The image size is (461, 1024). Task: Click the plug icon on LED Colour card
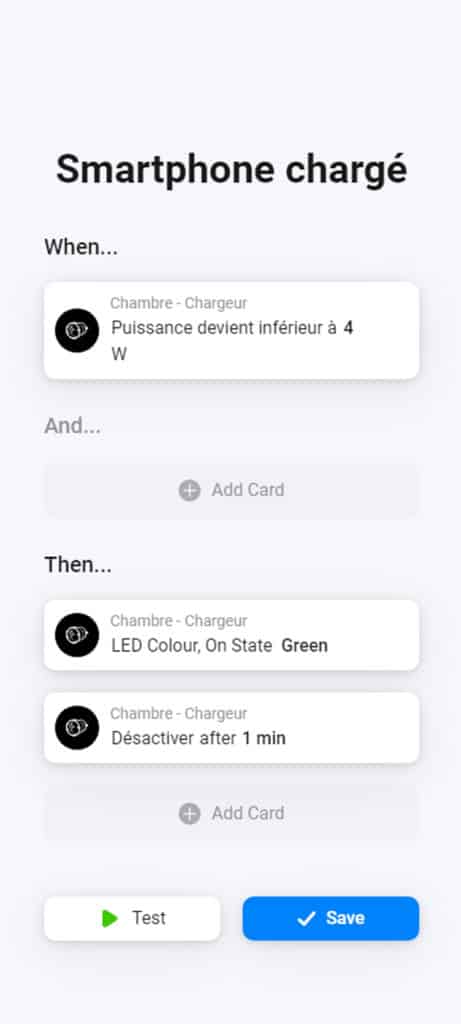pyautogui.click(x=77, y=635)
